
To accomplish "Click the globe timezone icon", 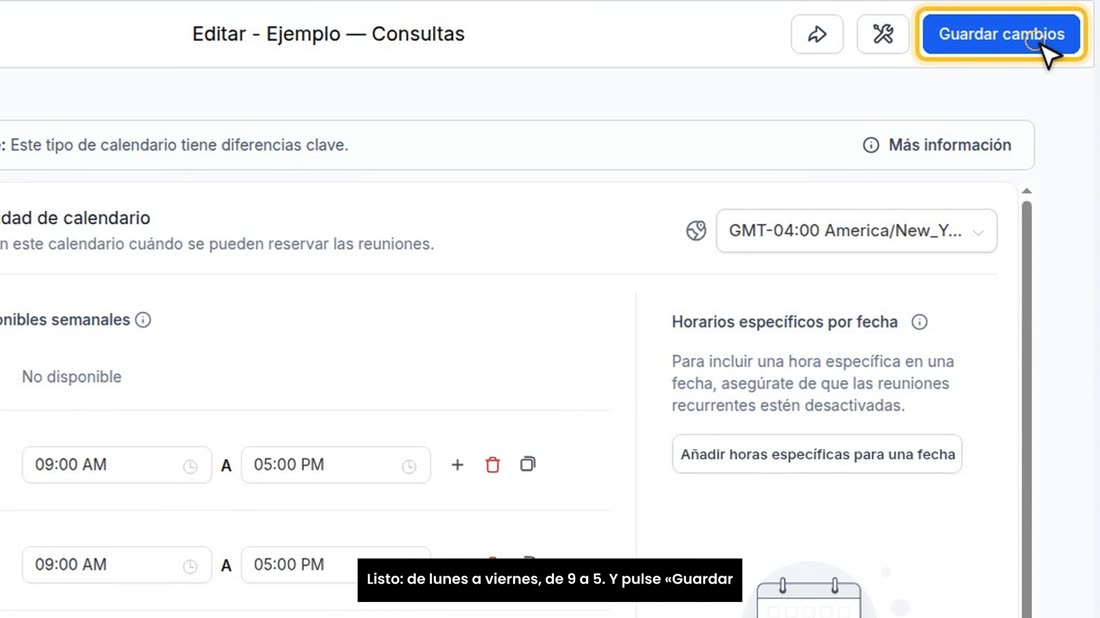I will (696, 231).
